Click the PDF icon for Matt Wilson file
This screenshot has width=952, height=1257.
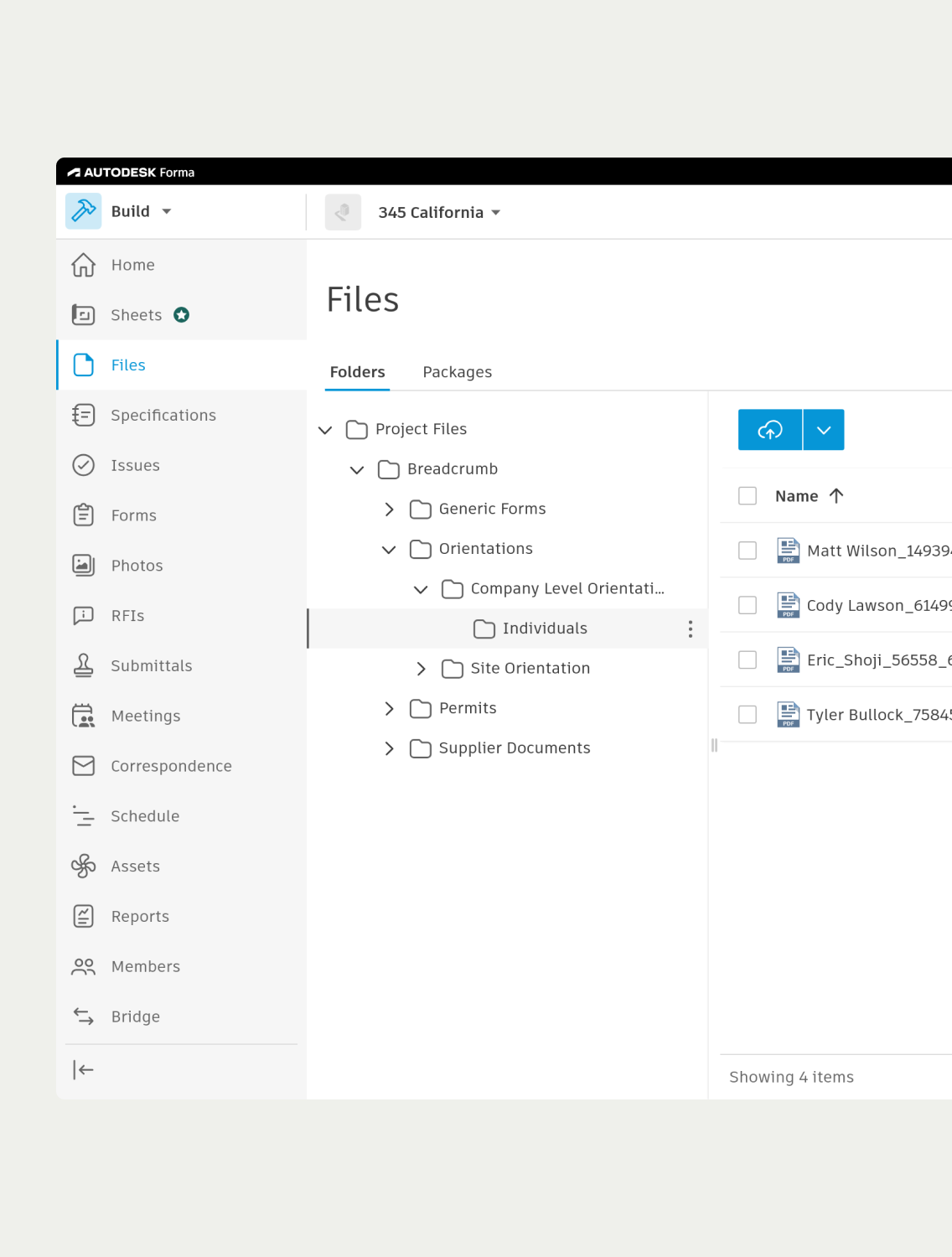(789, 551)
